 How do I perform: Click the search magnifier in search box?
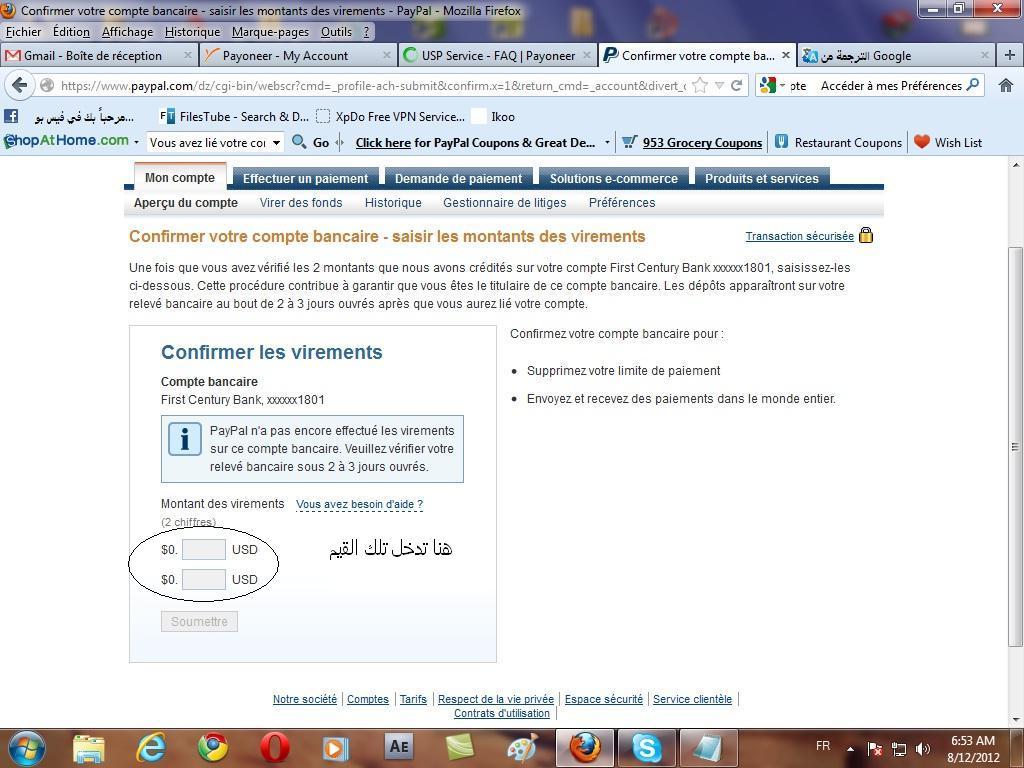point(972,85)
